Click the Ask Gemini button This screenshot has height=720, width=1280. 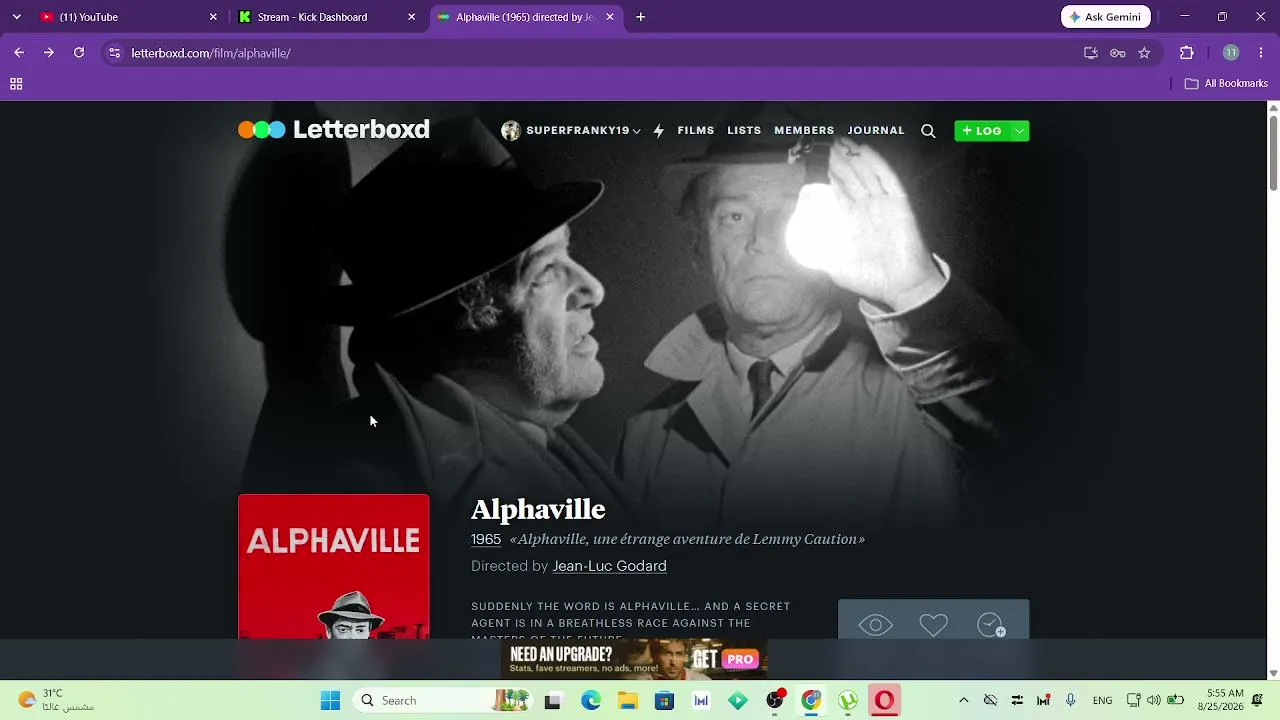tap(1106, 17)
